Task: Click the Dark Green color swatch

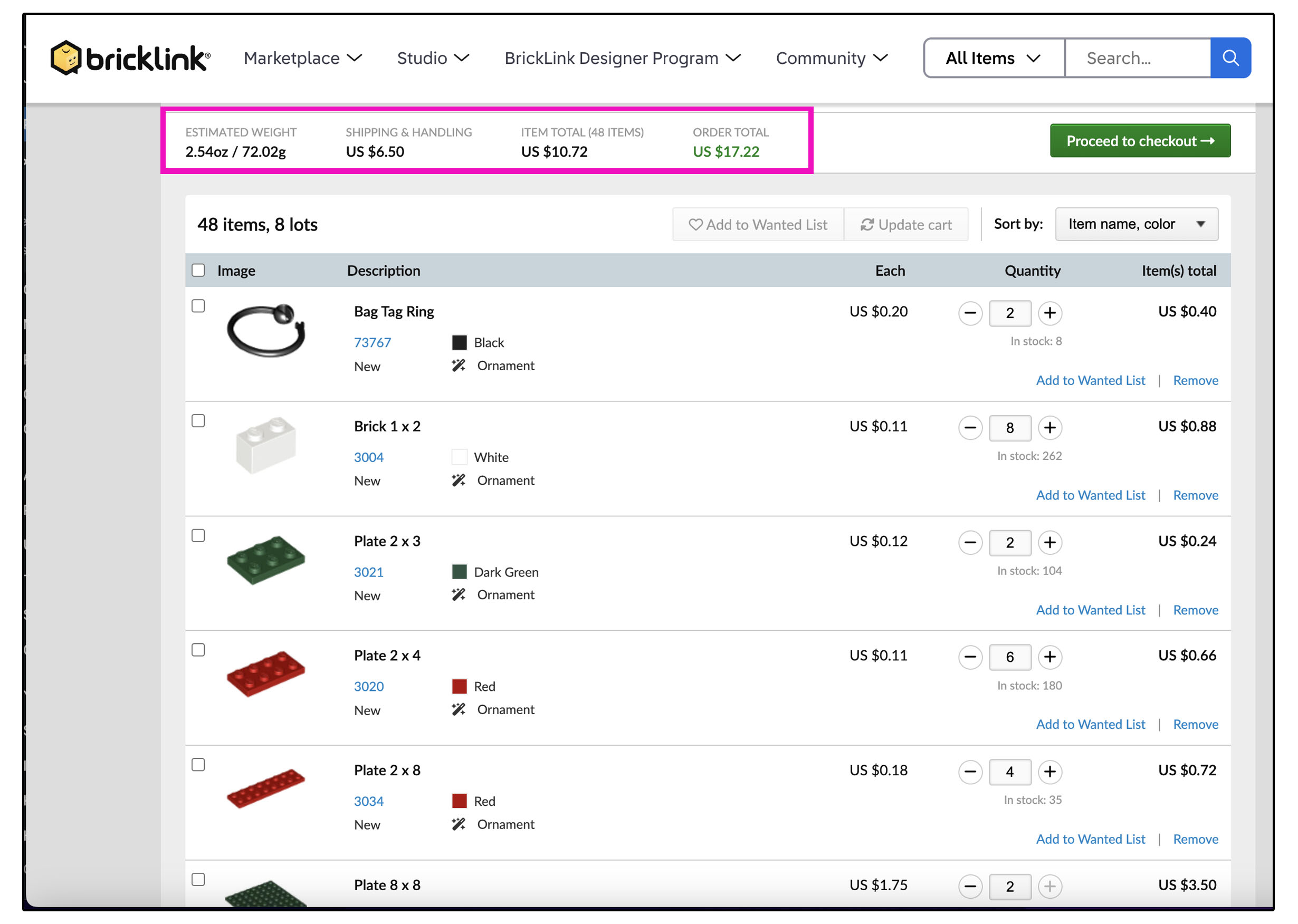Action: (459, 572)
